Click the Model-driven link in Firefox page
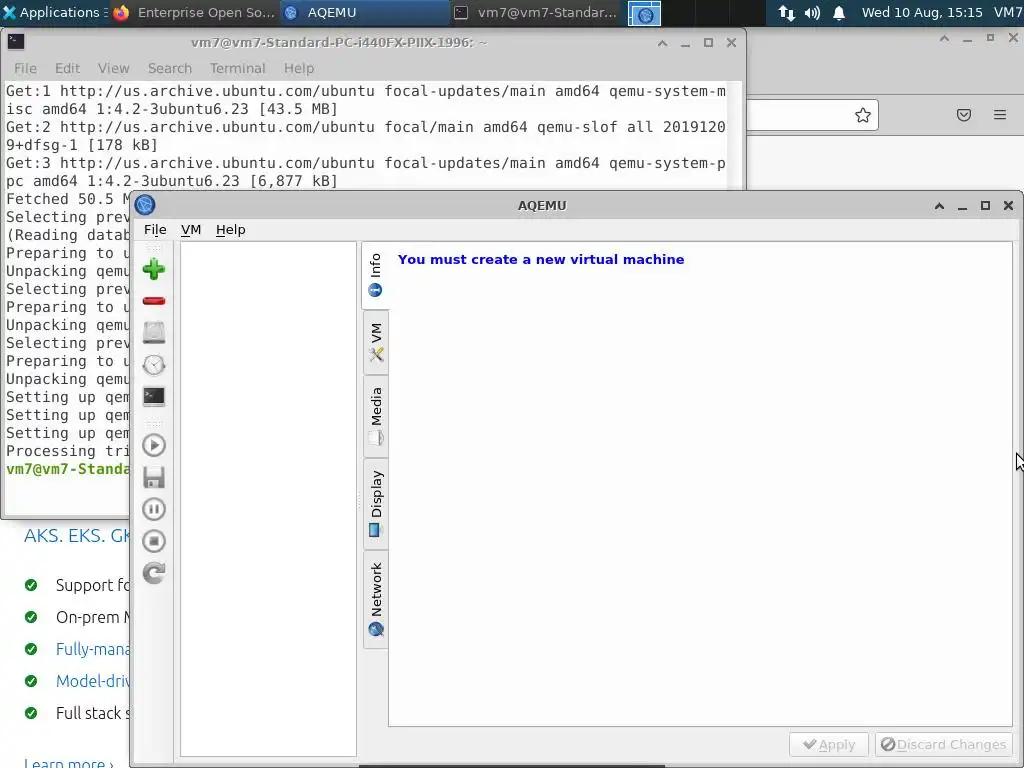The image size is (1024, 768). coord(93,681)
